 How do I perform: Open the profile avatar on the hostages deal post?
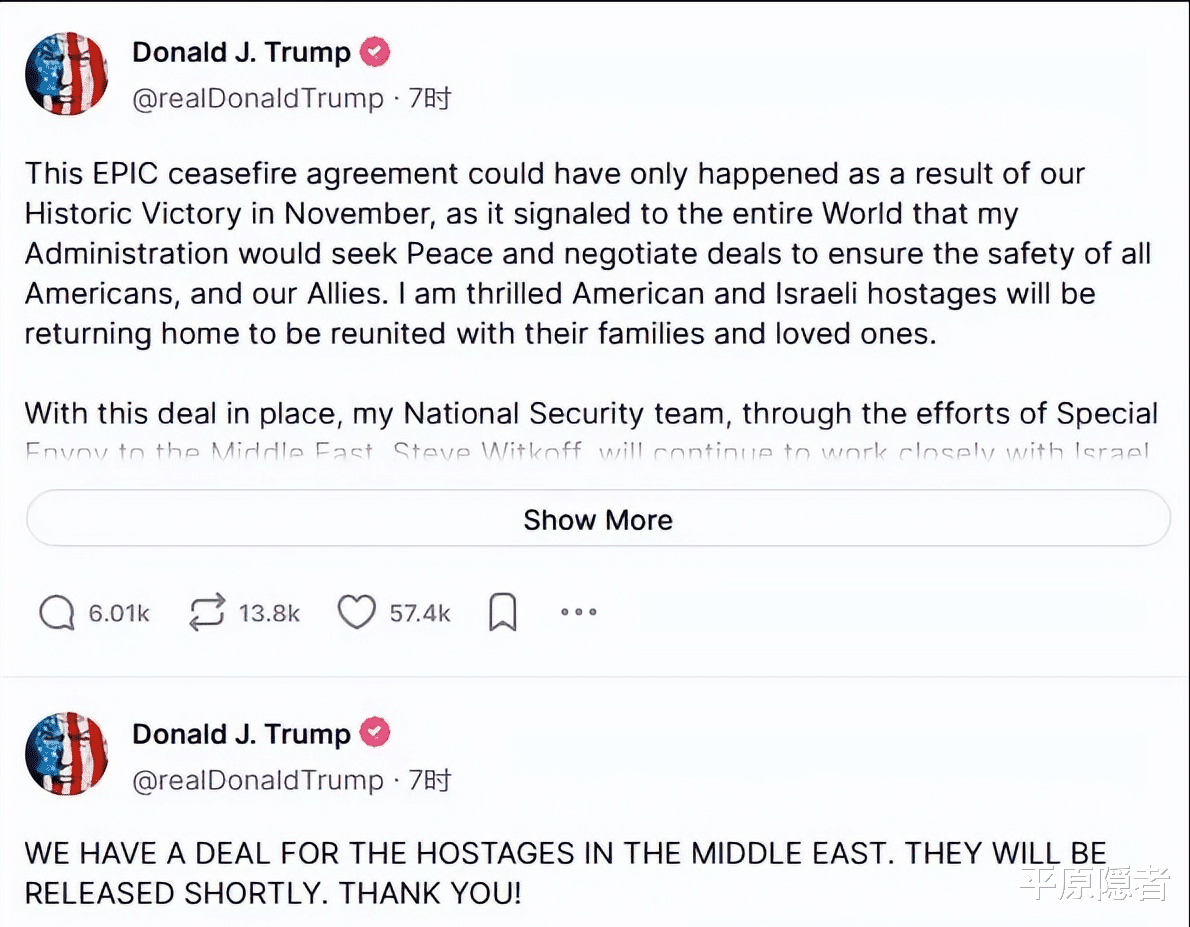(x=66, y=754)
